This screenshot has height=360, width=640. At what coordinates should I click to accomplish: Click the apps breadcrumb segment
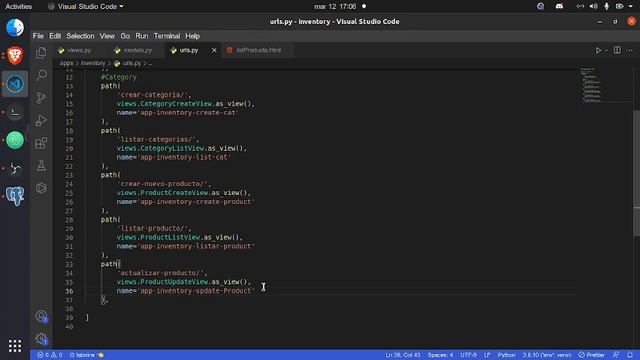(66, 63)
